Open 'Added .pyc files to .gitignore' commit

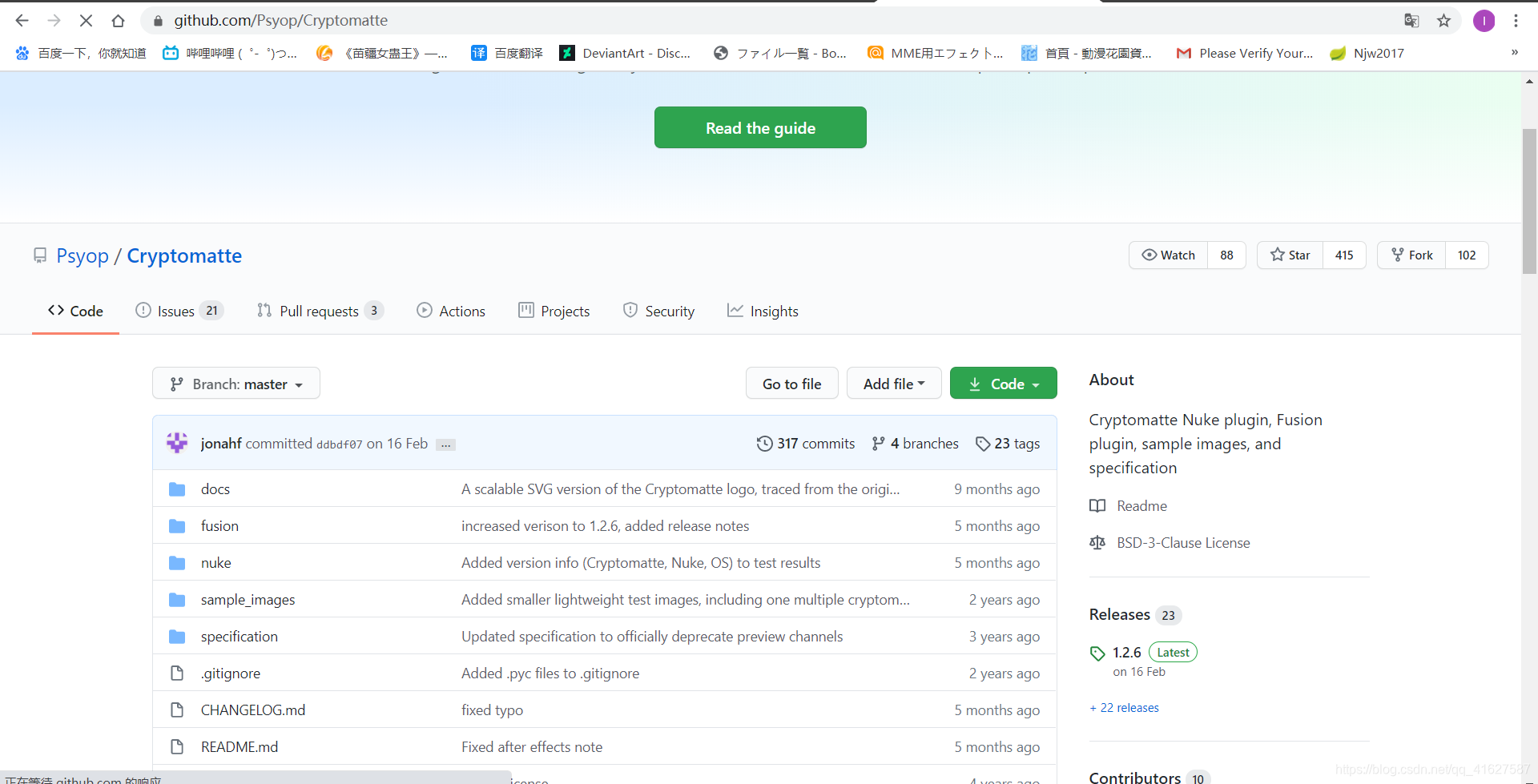point(550,673)
